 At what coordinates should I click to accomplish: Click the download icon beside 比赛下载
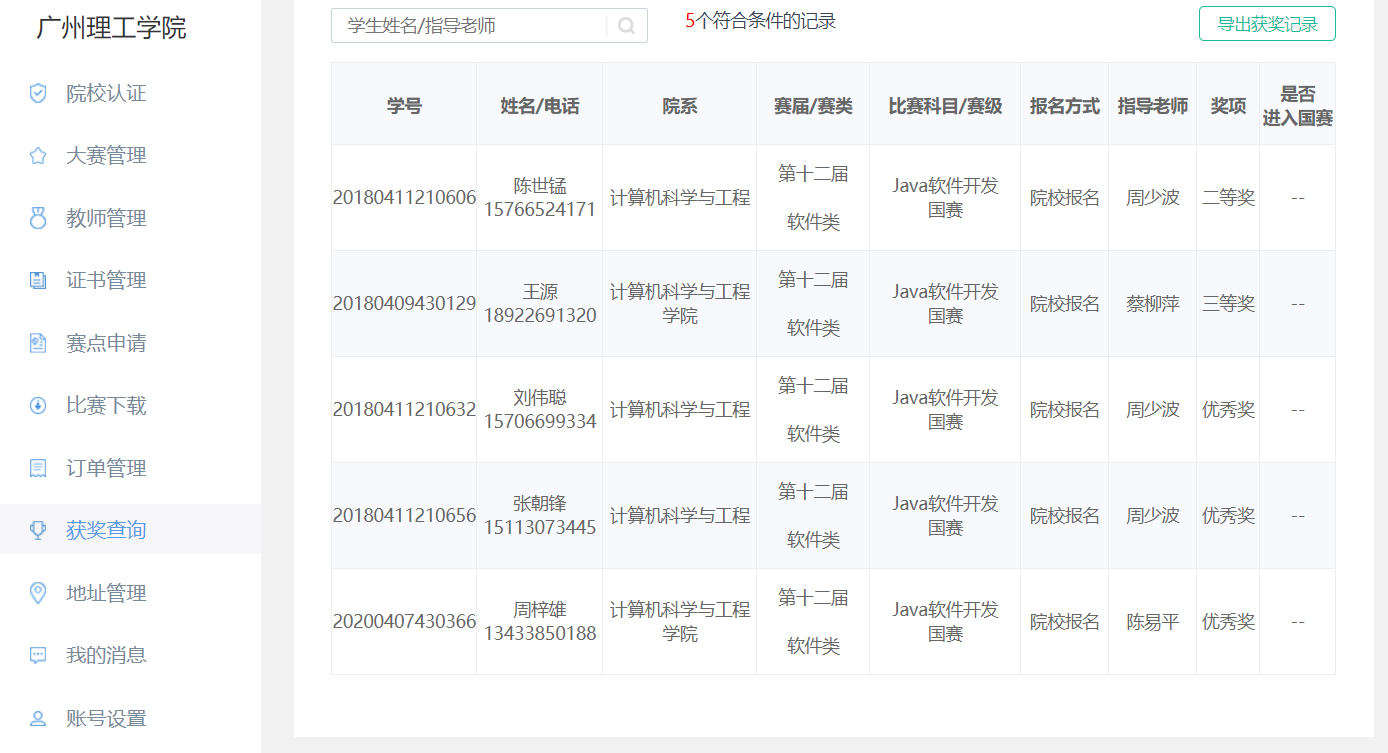(38, 406)
